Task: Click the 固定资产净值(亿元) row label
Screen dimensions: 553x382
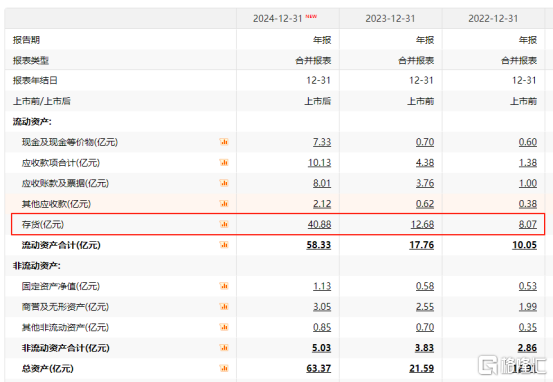Action: coord(61,286)
